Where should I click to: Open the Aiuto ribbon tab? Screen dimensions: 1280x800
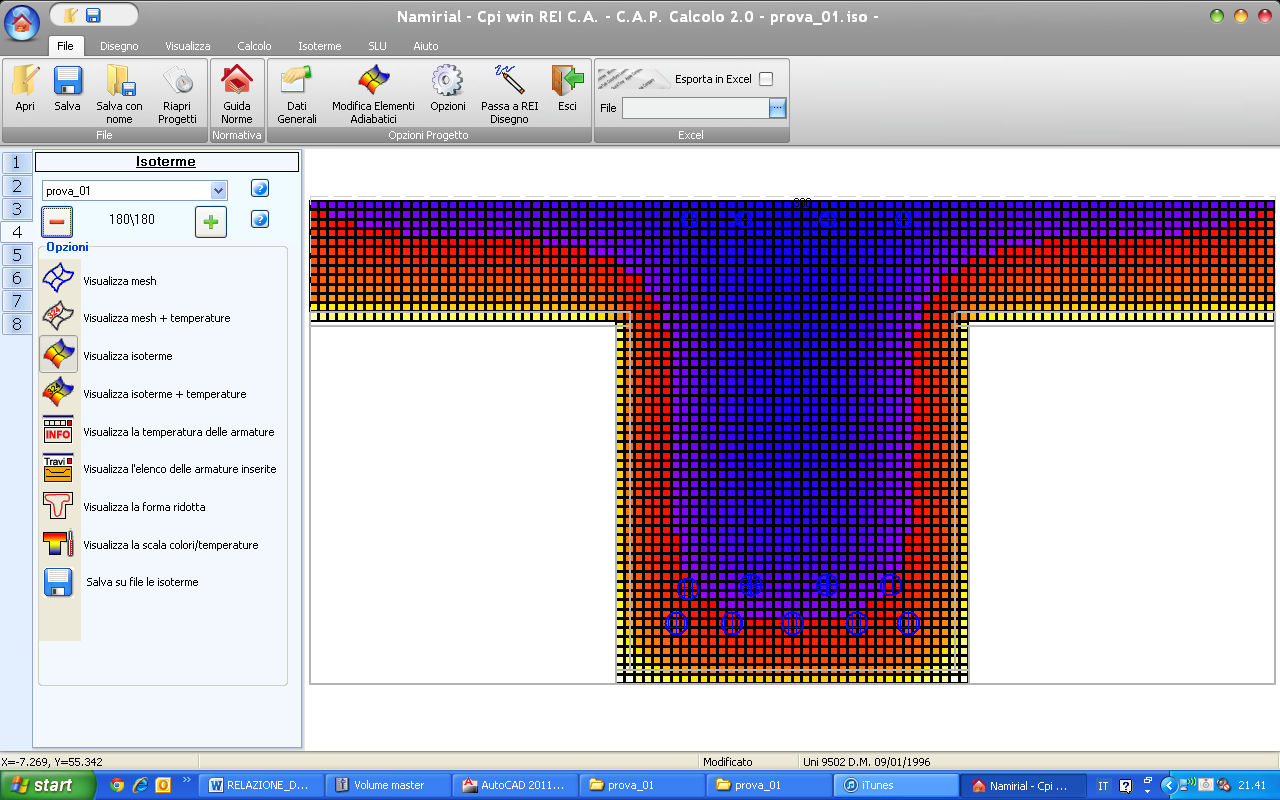tap(426, 46)
